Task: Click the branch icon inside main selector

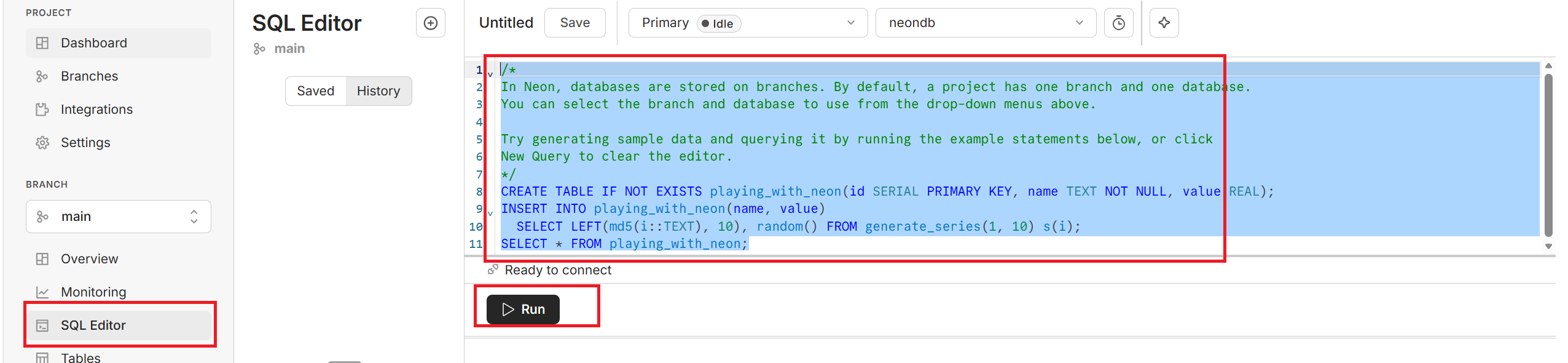Action: (x=42, y=217)
